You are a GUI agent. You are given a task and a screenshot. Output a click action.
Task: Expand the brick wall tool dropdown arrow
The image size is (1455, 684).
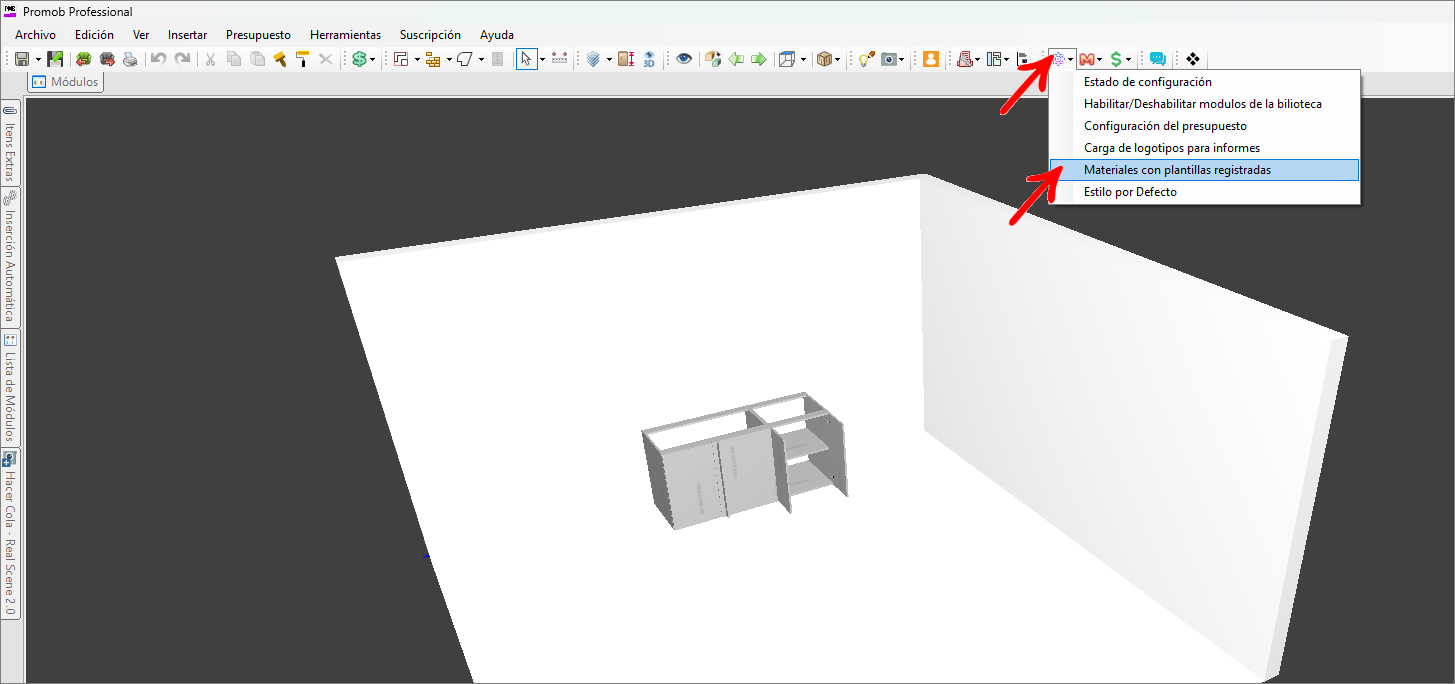pos(449,59)
